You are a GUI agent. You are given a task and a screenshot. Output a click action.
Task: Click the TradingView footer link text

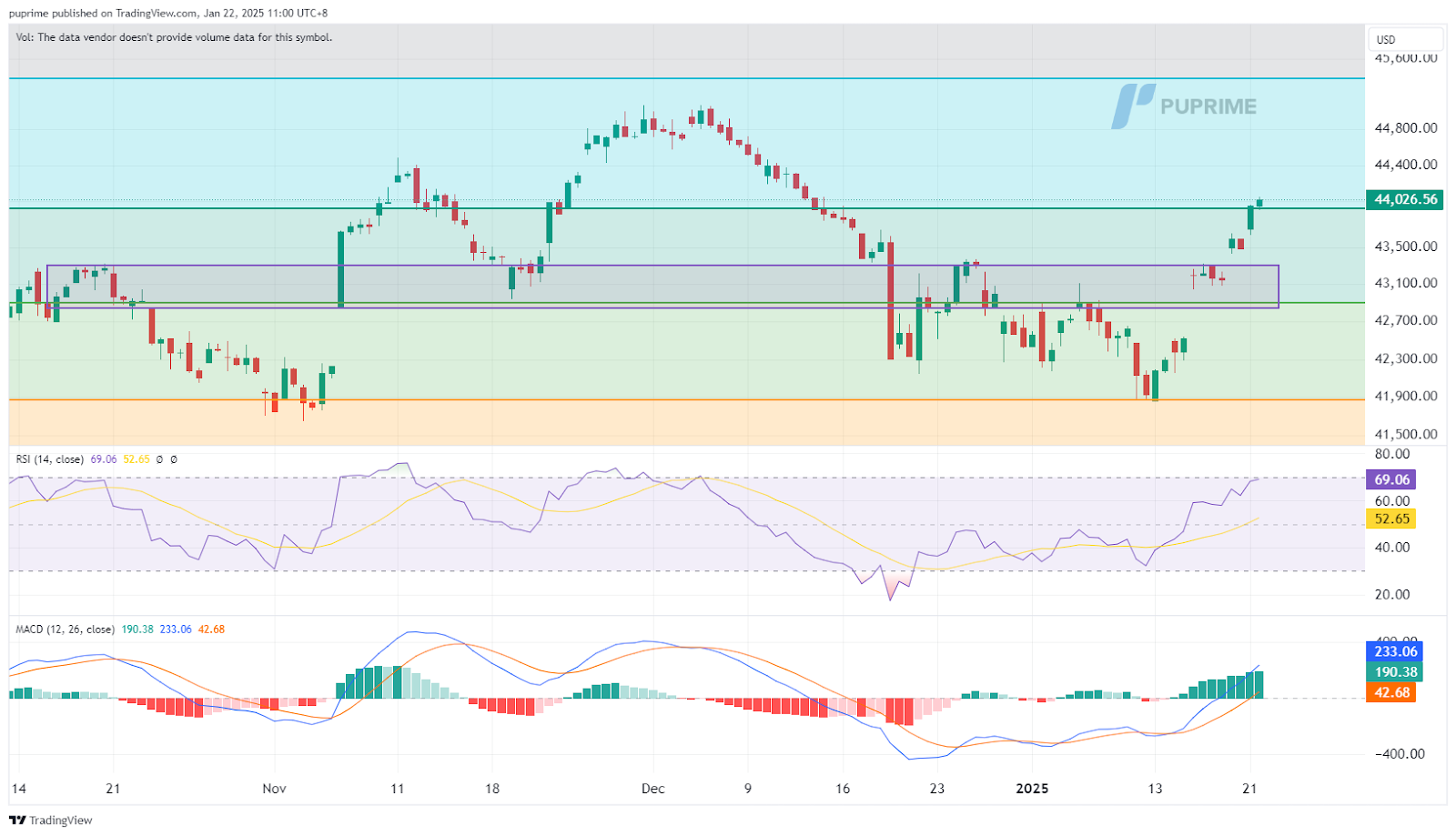61,821
